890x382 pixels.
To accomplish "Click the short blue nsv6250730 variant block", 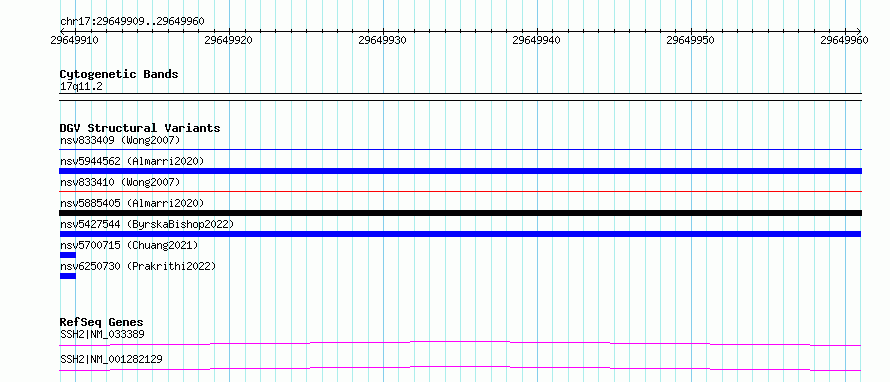I will pos(68,276).
